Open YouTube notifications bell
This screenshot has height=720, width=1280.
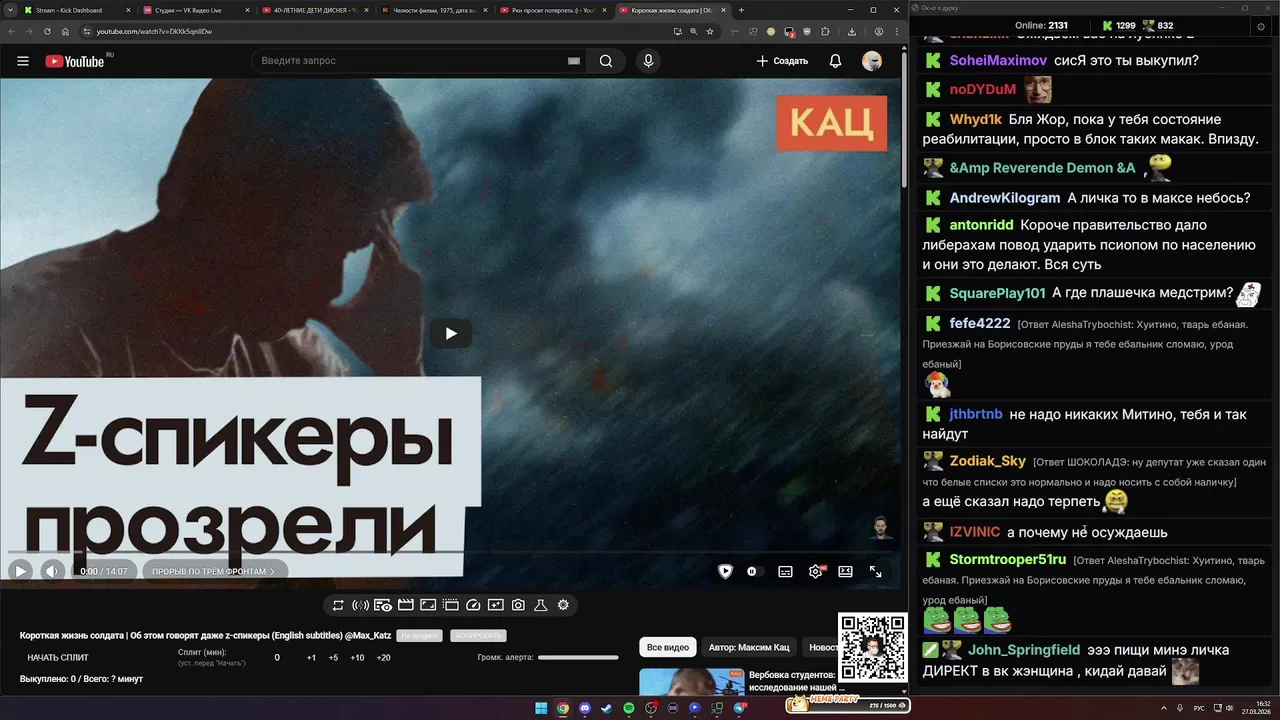[x=835, y=61]
